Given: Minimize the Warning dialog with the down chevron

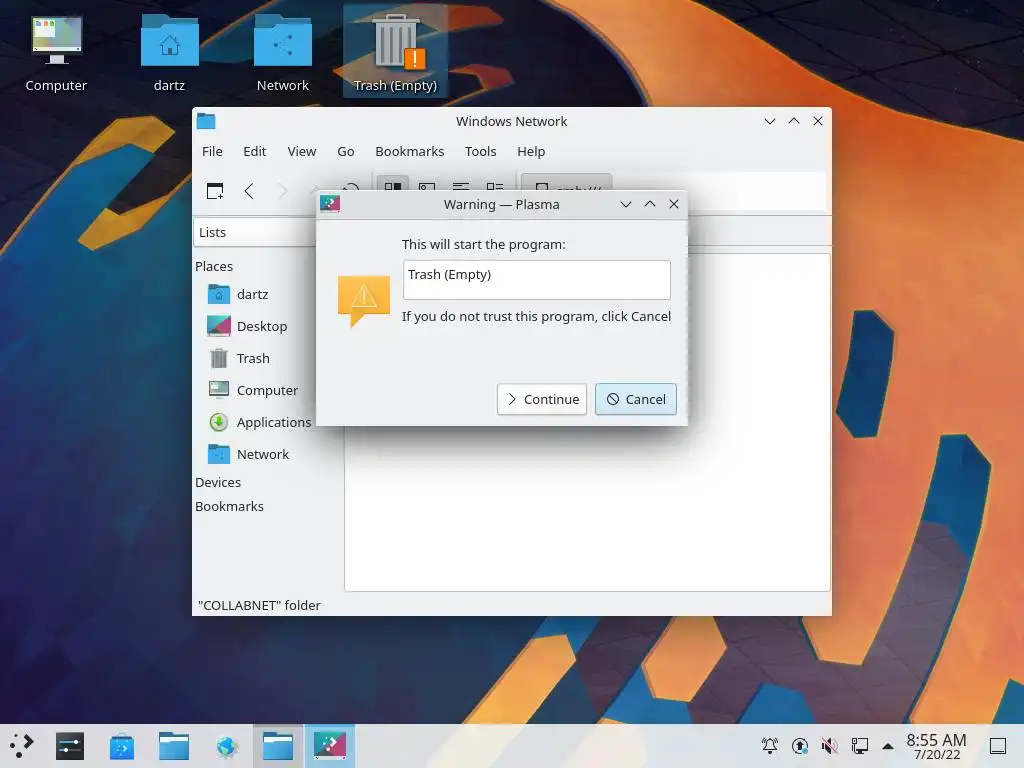Looking at the screenshot, I should point(626,204).
